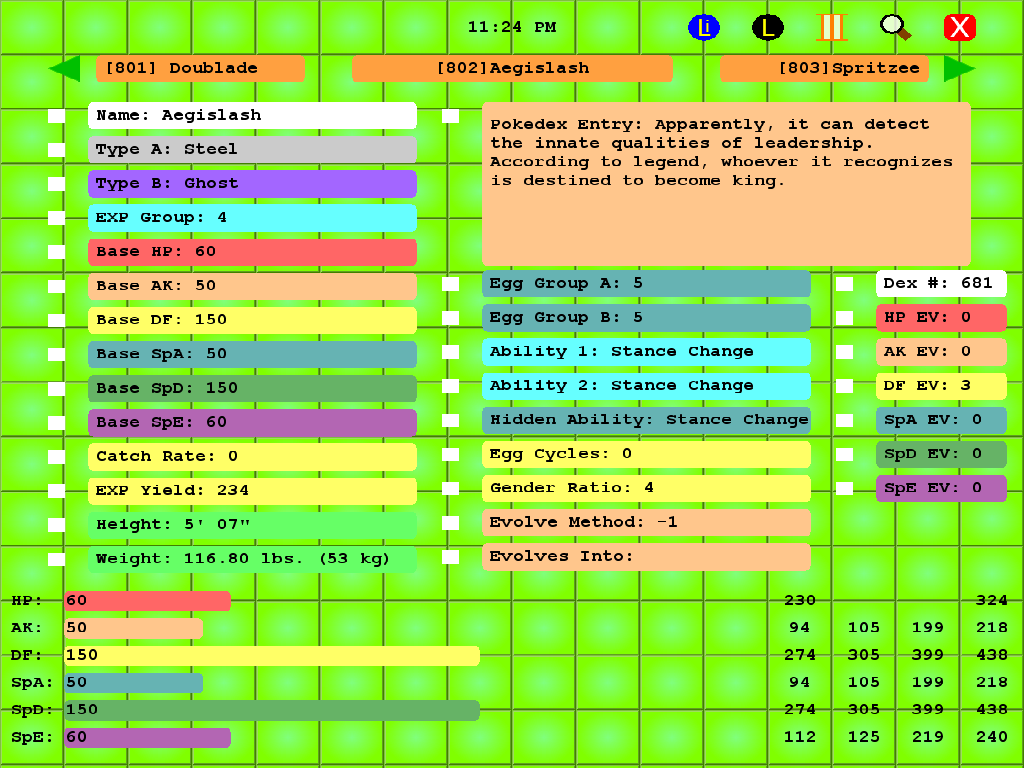Edit Ability 1: Stance Change field
Viewport: 1024px width, 768px height.
647,351
